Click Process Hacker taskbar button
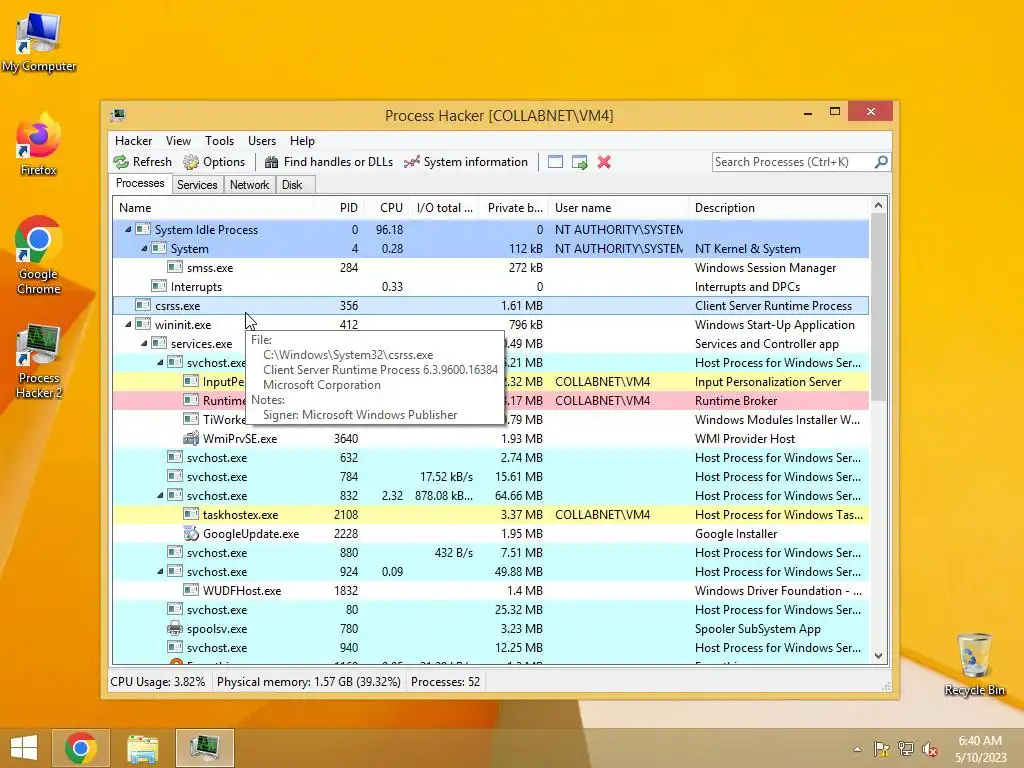 [x=204, y=748]
